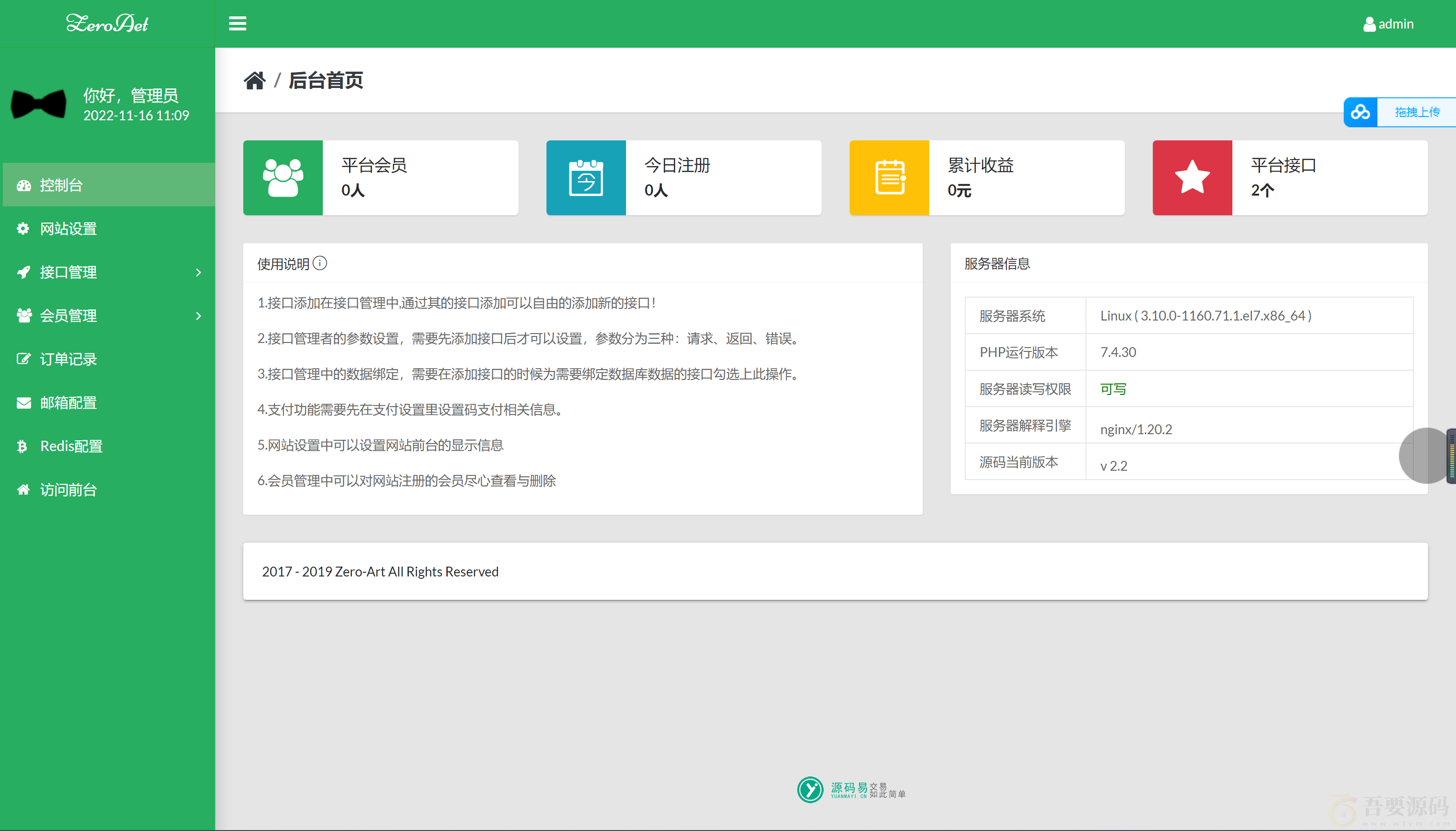Click instruction line 6 about 会员管理
This screenshot has height=831, width=1456.
click(406, 481)
